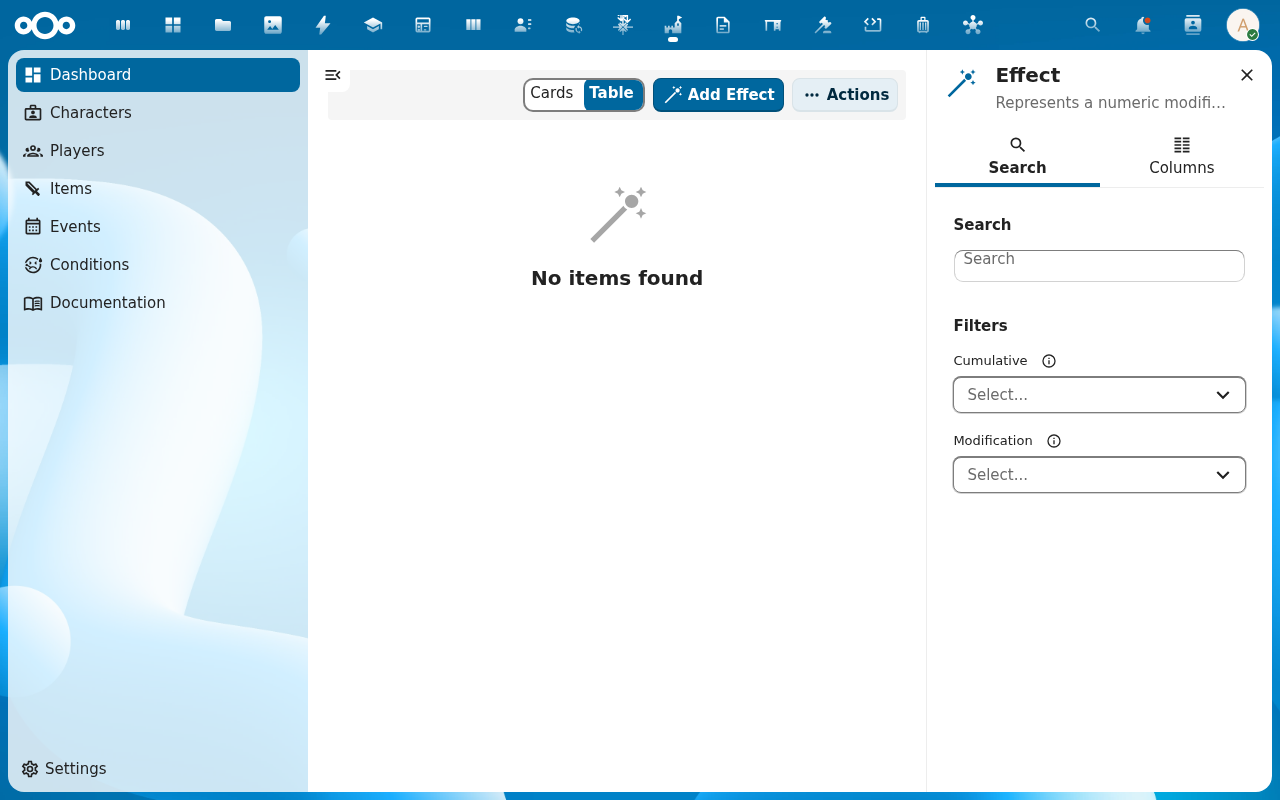The width and height of the screenshot is (1280, 800).
Task: Switch to Table view
Action: (612, 93)
